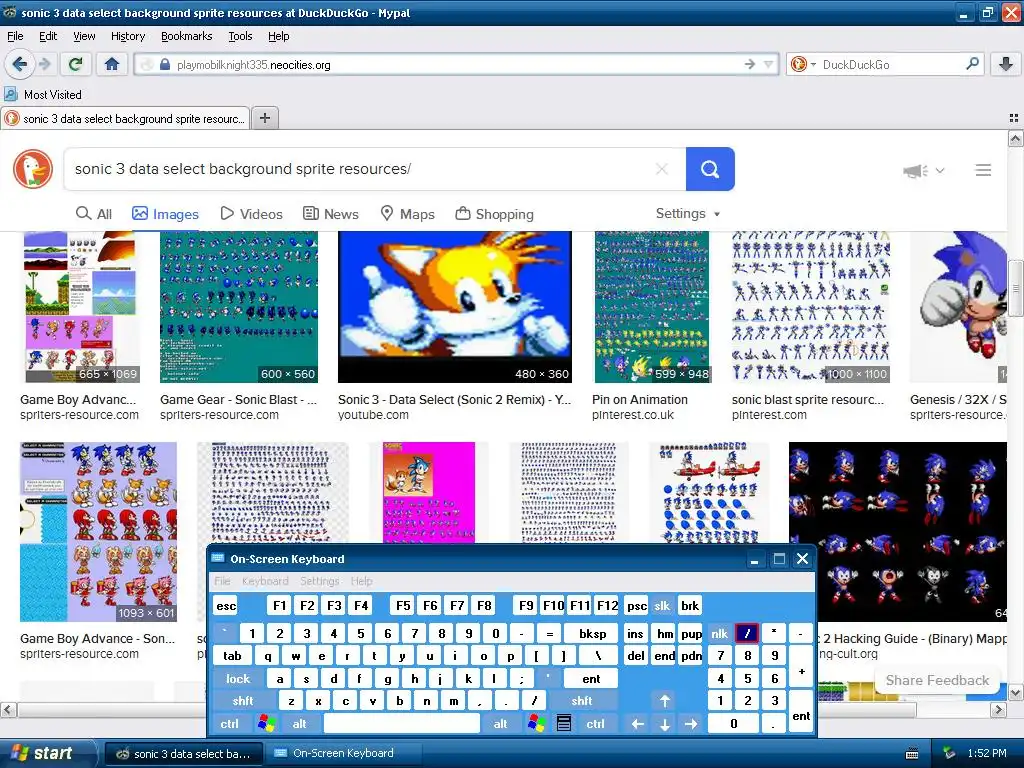1024x768 pixels.
Task: Switch to the All results tab
Action: (93, 214)
